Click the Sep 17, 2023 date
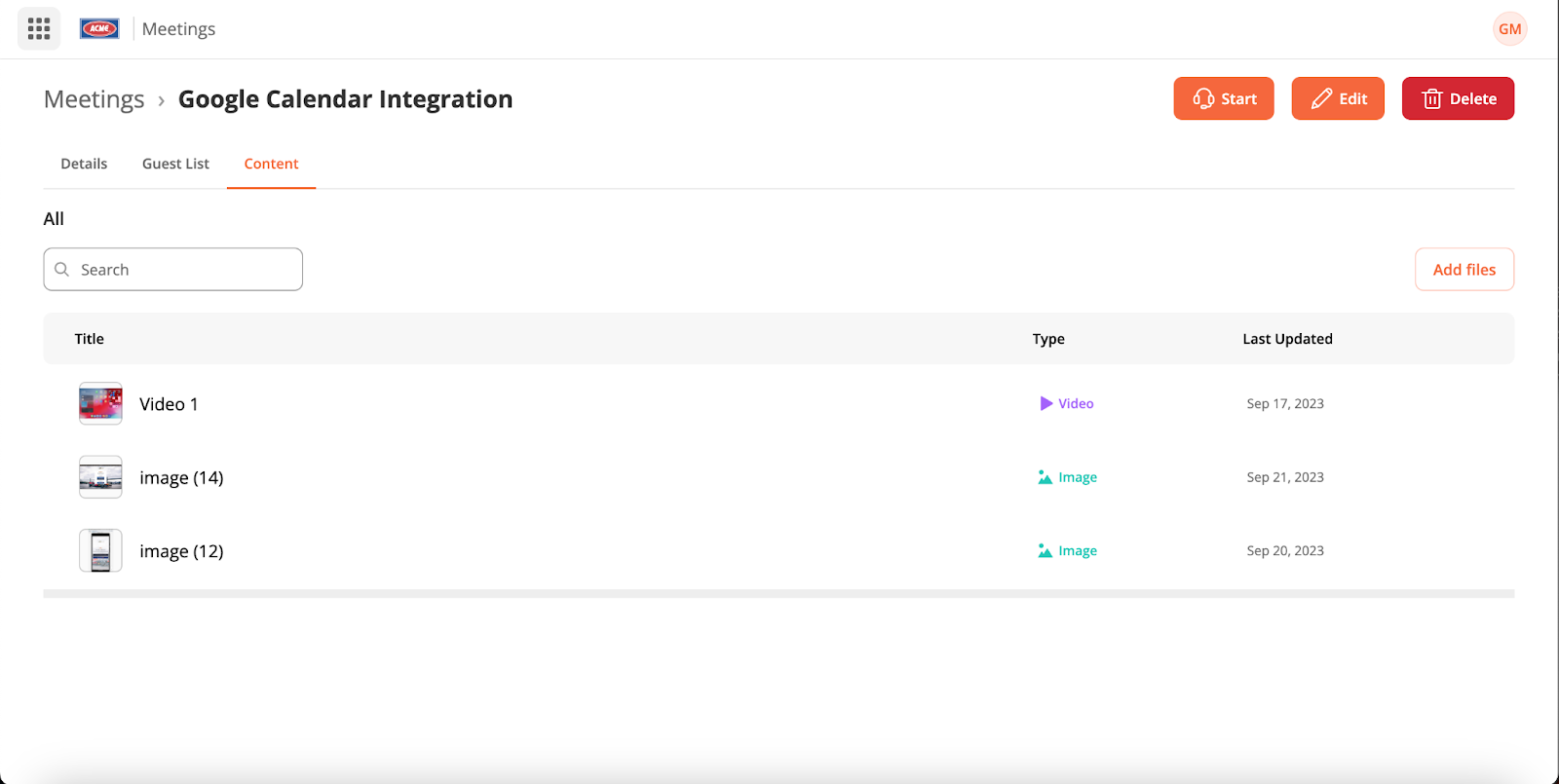Screen dimensions: 1559x784 pos(1285,403)
